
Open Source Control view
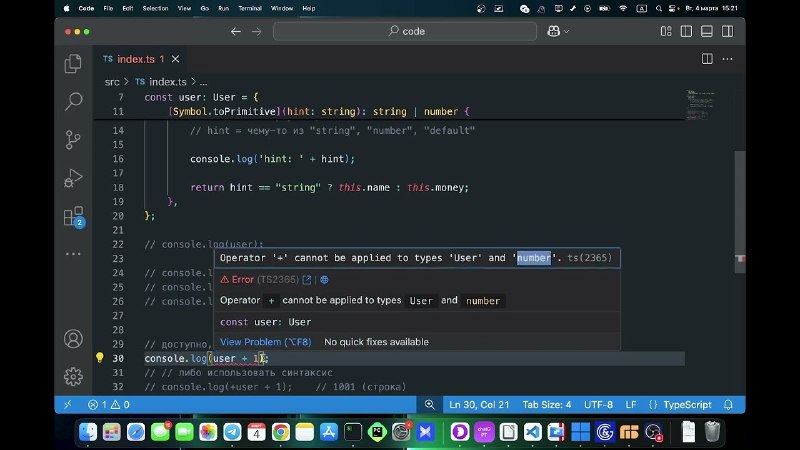coord(73,139)
